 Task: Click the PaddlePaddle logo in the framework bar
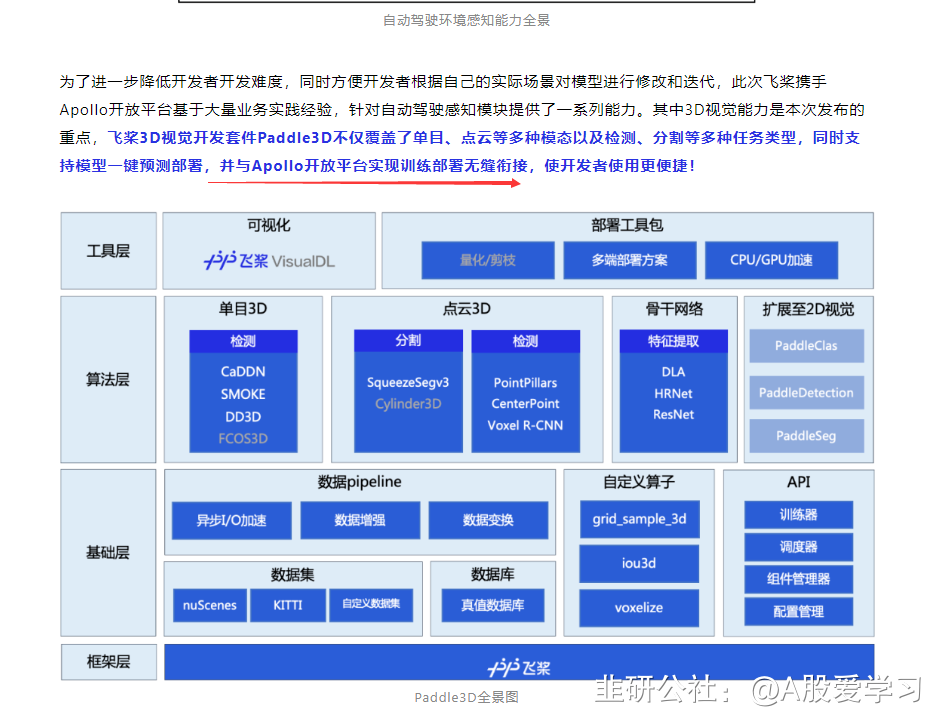[x=519, y=668]
